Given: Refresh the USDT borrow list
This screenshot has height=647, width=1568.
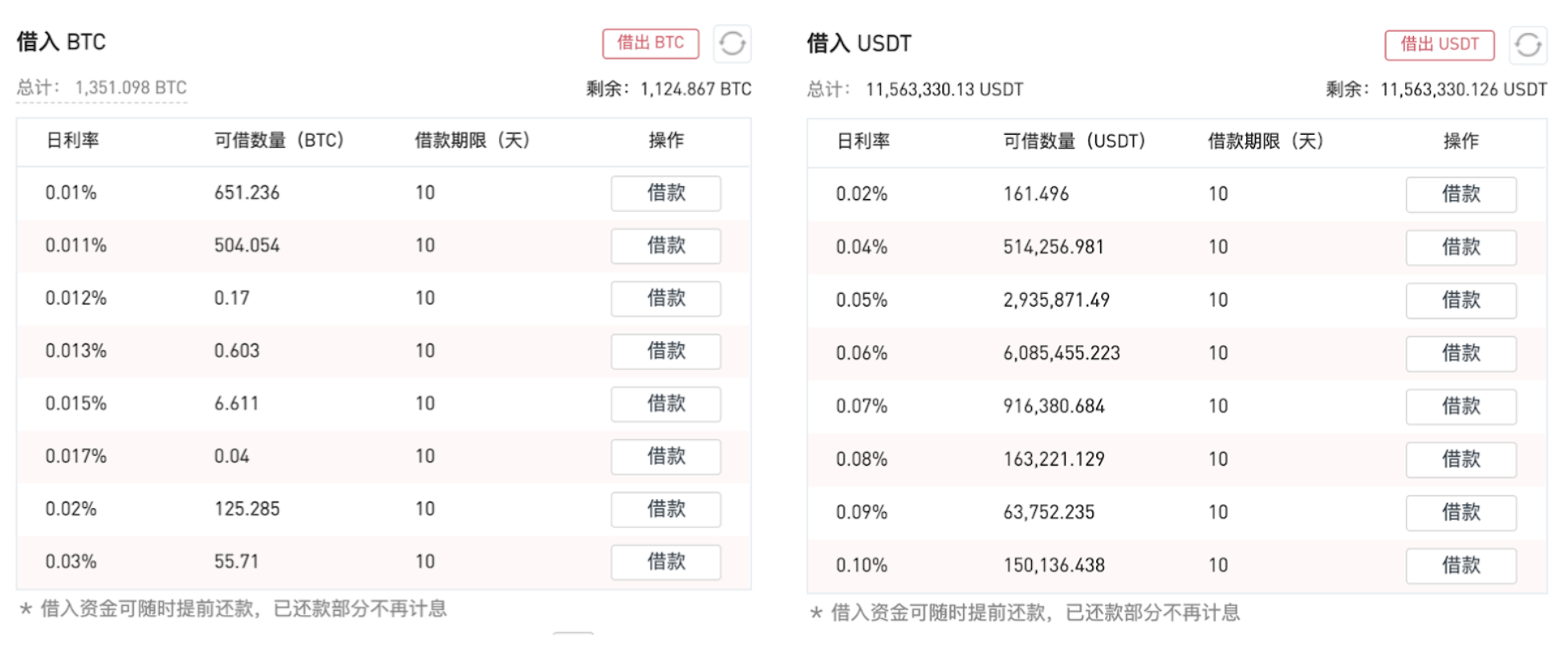Looking at the screenshot, I should coord(1528,45).
